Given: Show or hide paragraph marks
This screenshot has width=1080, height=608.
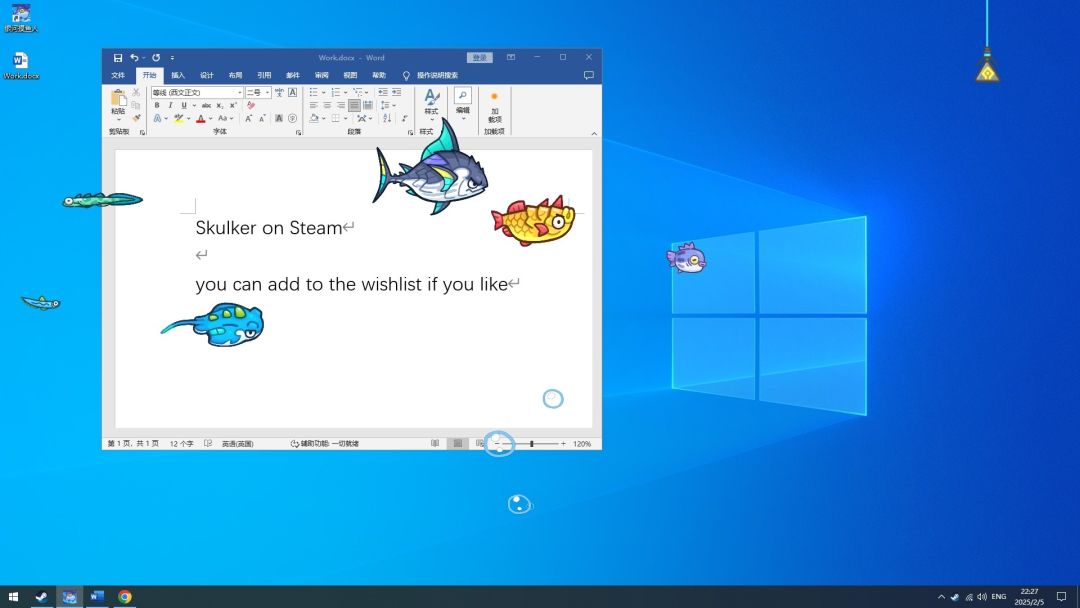Looking at the screenshot, I should (x=404, y=118).
